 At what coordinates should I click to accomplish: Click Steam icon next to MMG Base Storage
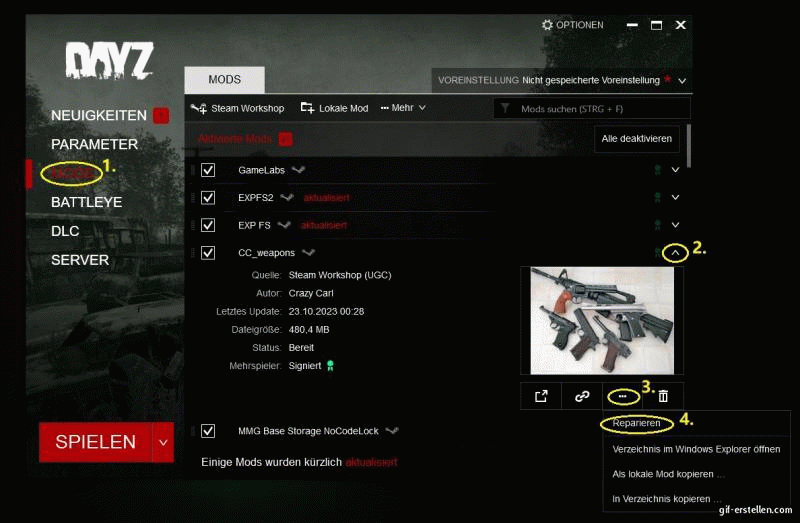point(392,431)
